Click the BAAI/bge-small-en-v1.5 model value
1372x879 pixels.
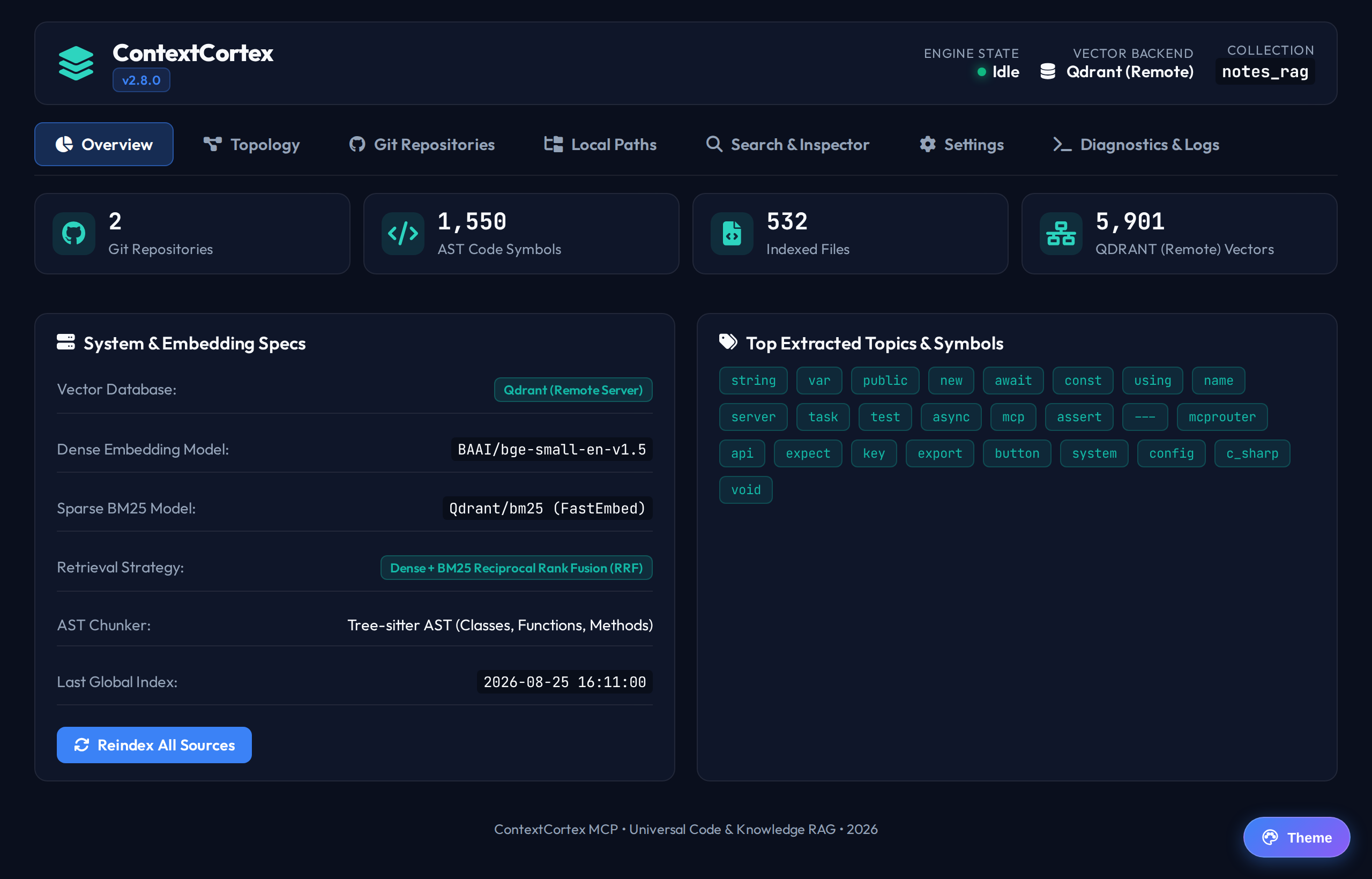click(552, 450)
